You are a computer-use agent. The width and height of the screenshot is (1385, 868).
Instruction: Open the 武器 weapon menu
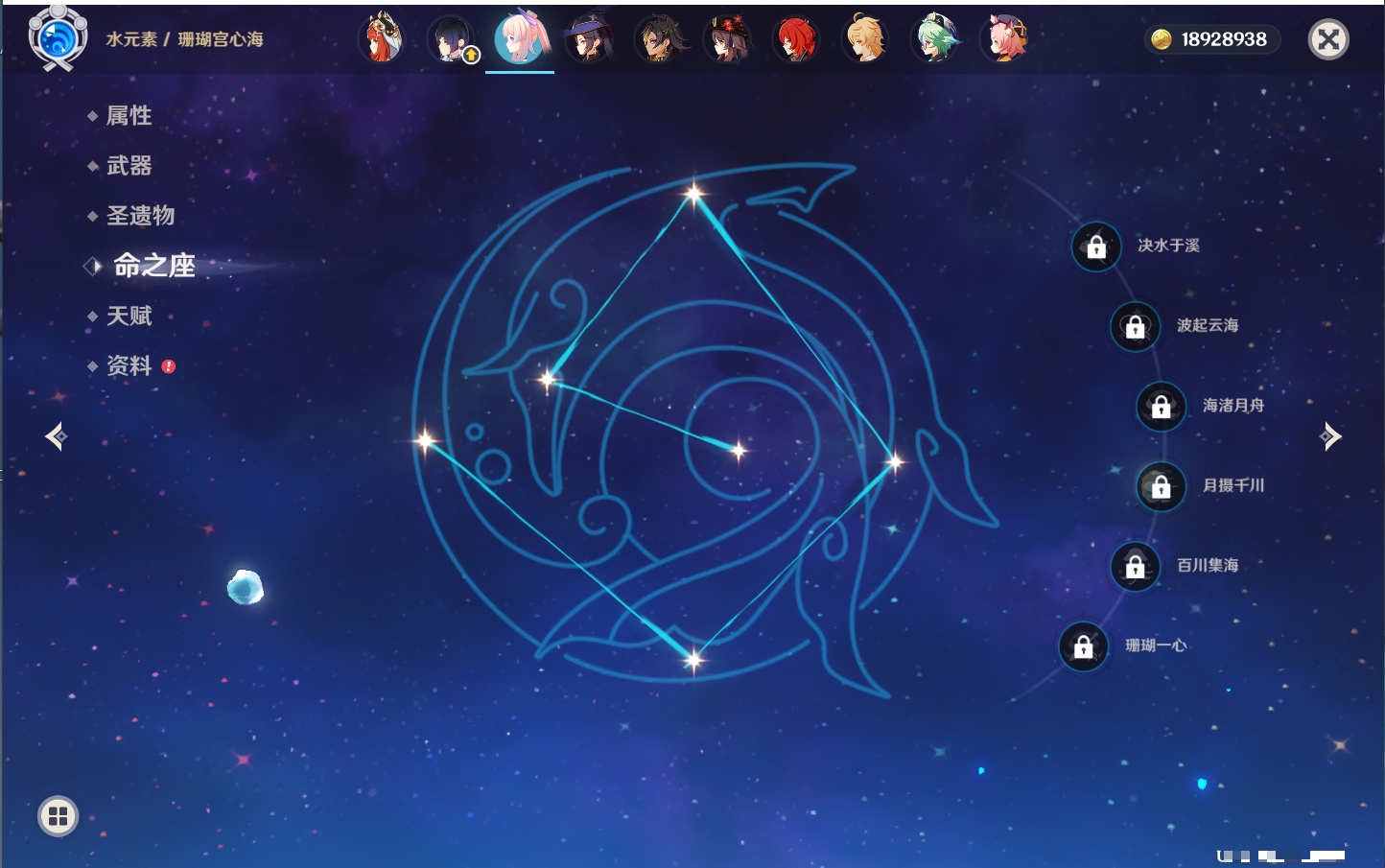(x=129, y=166)
